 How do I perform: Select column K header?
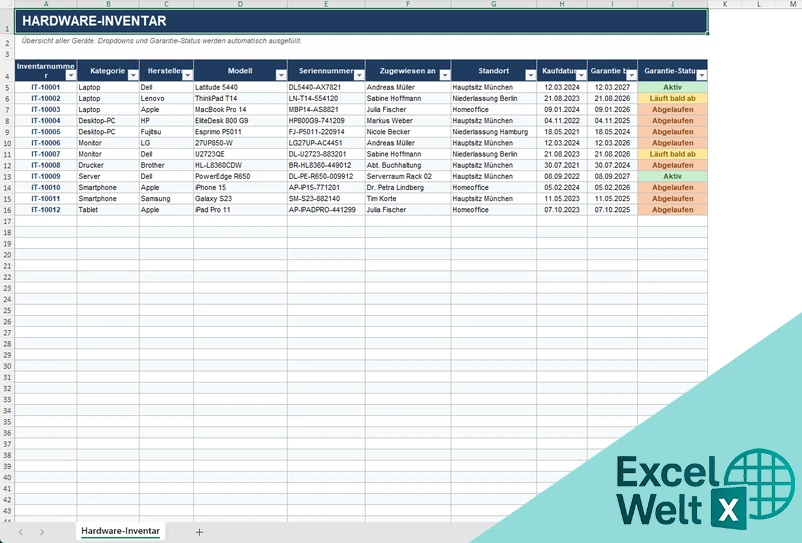(x=725, y=4)
